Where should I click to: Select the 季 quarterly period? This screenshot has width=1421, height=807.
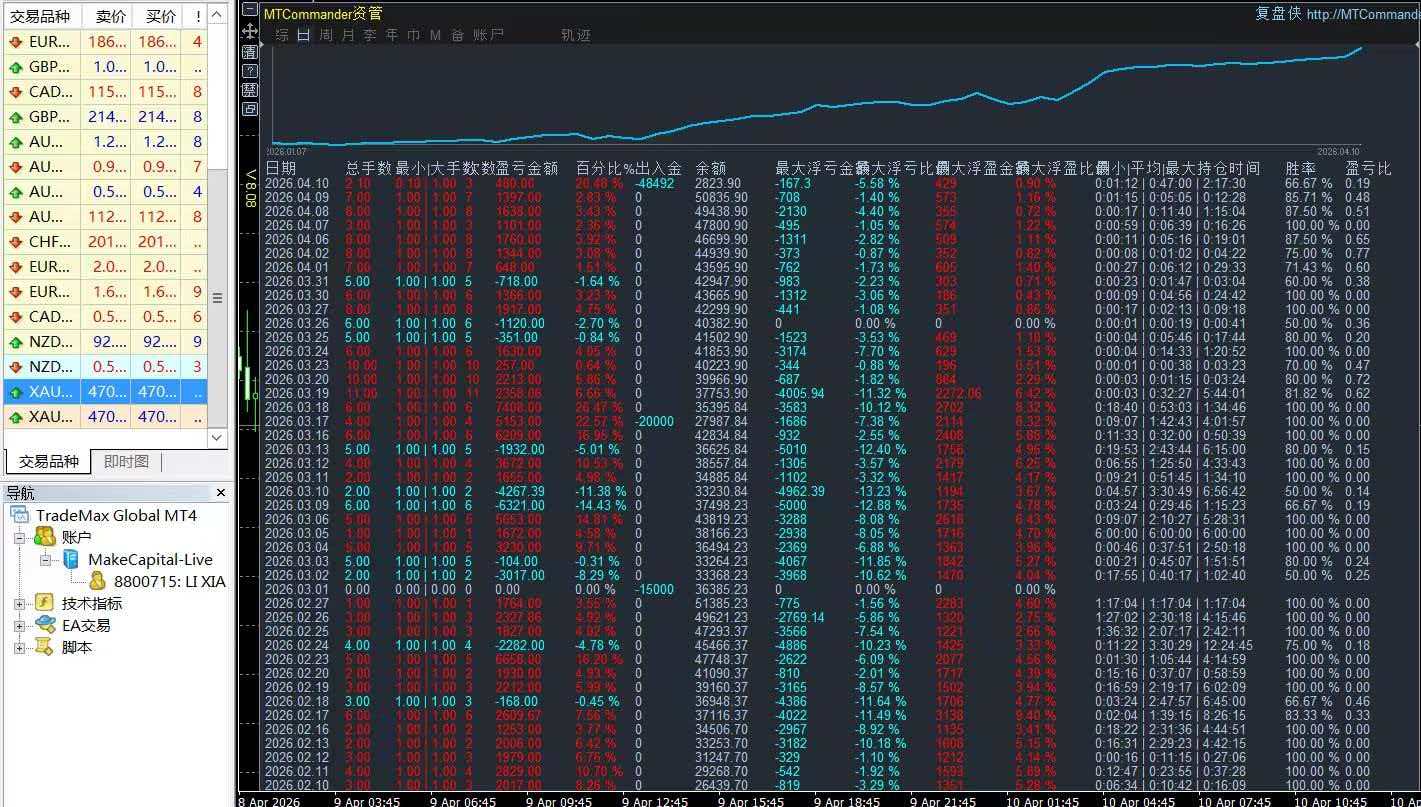tap(370, 35)
